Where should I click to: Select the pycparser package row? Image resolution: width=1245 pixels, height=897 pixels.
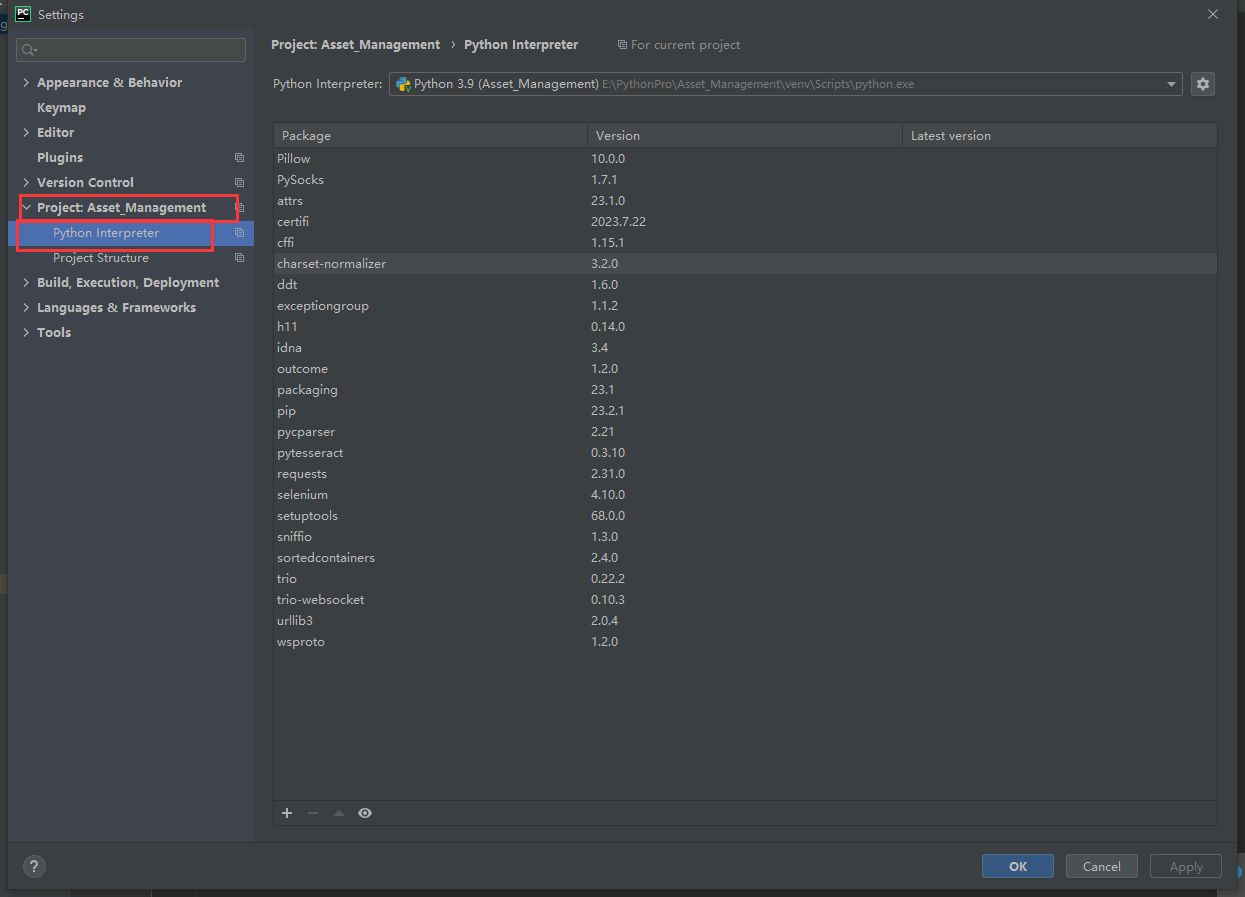(745, 432)
